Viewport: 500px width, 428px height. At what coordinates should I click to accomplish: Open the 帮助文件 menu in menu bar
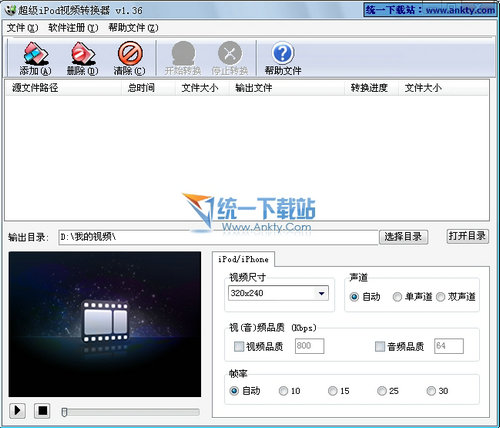click(133, 28)
